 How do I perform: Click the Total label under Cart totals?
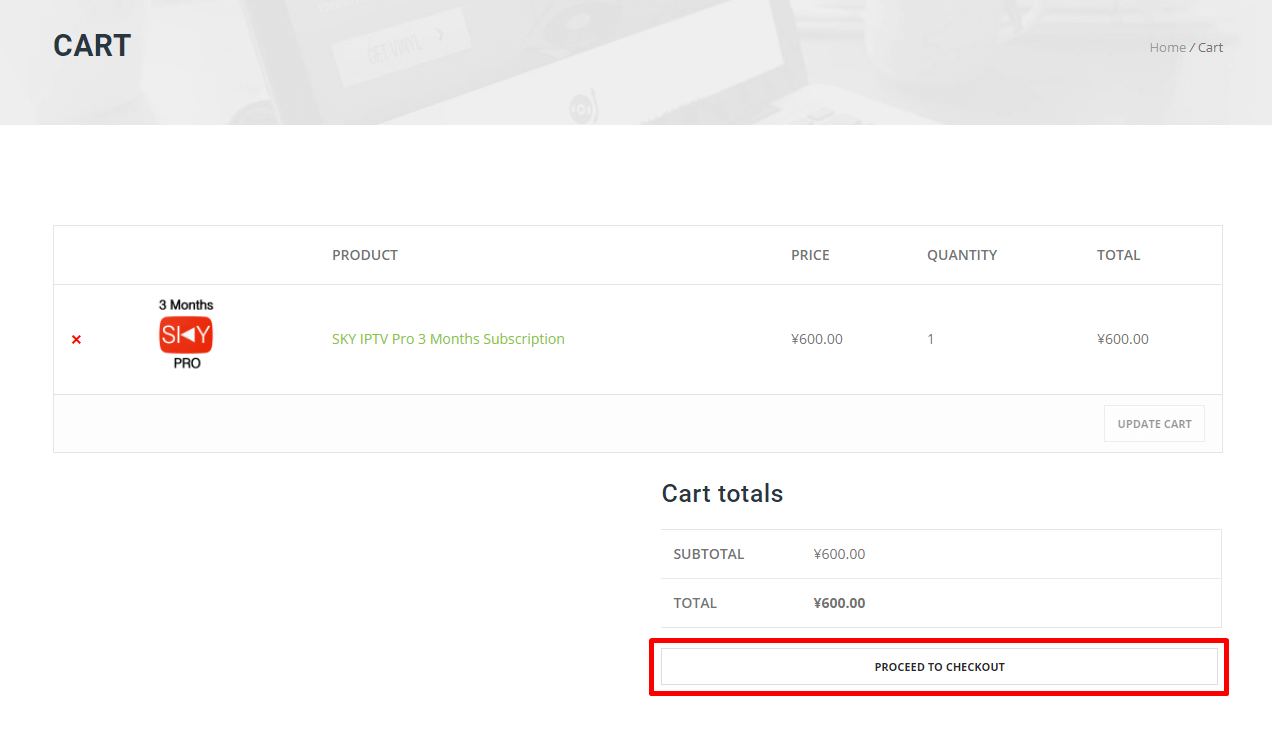click(695, 603)
